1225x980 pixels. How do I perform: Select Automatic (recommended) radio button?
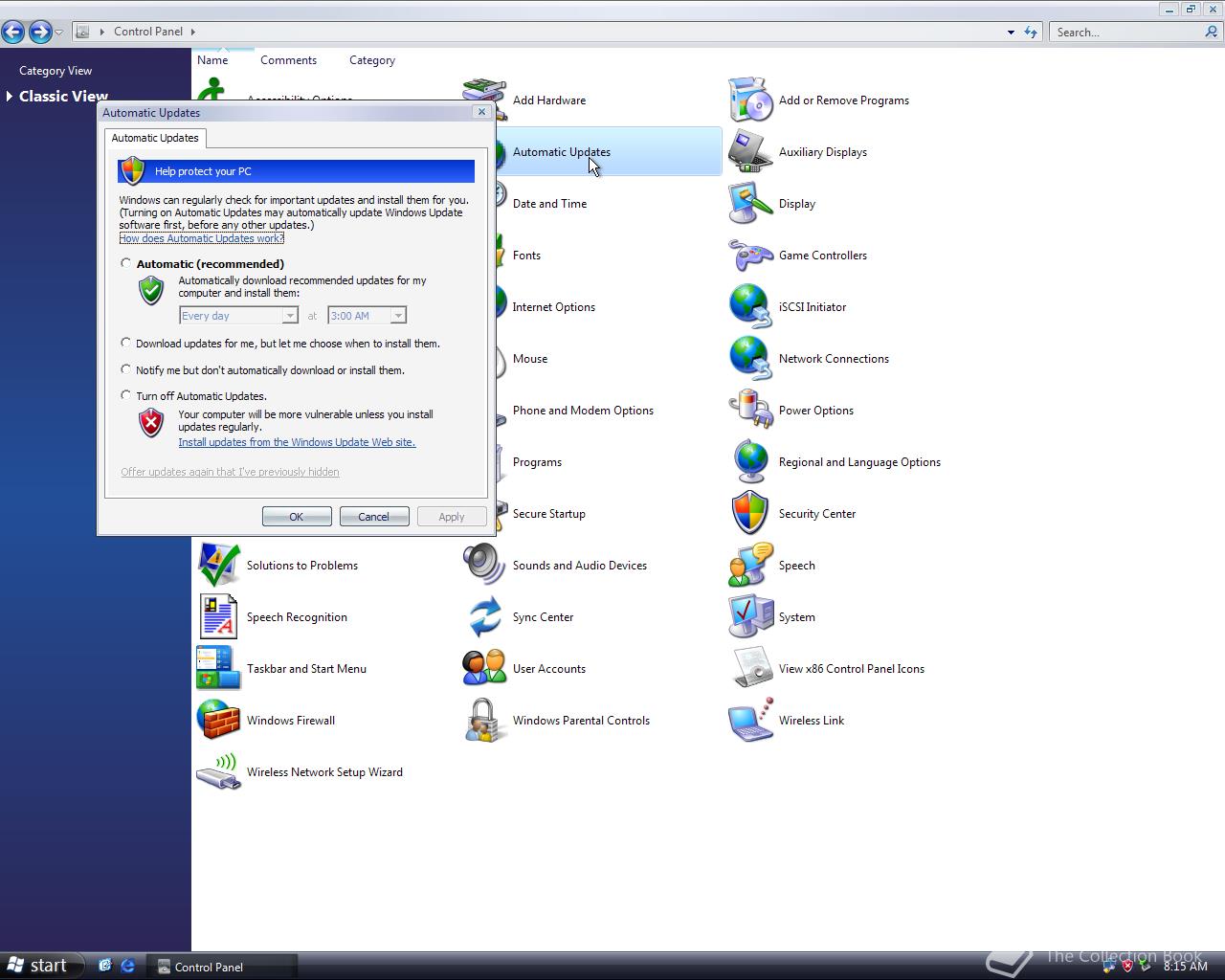pyautogui.click(x=125, y=263)
